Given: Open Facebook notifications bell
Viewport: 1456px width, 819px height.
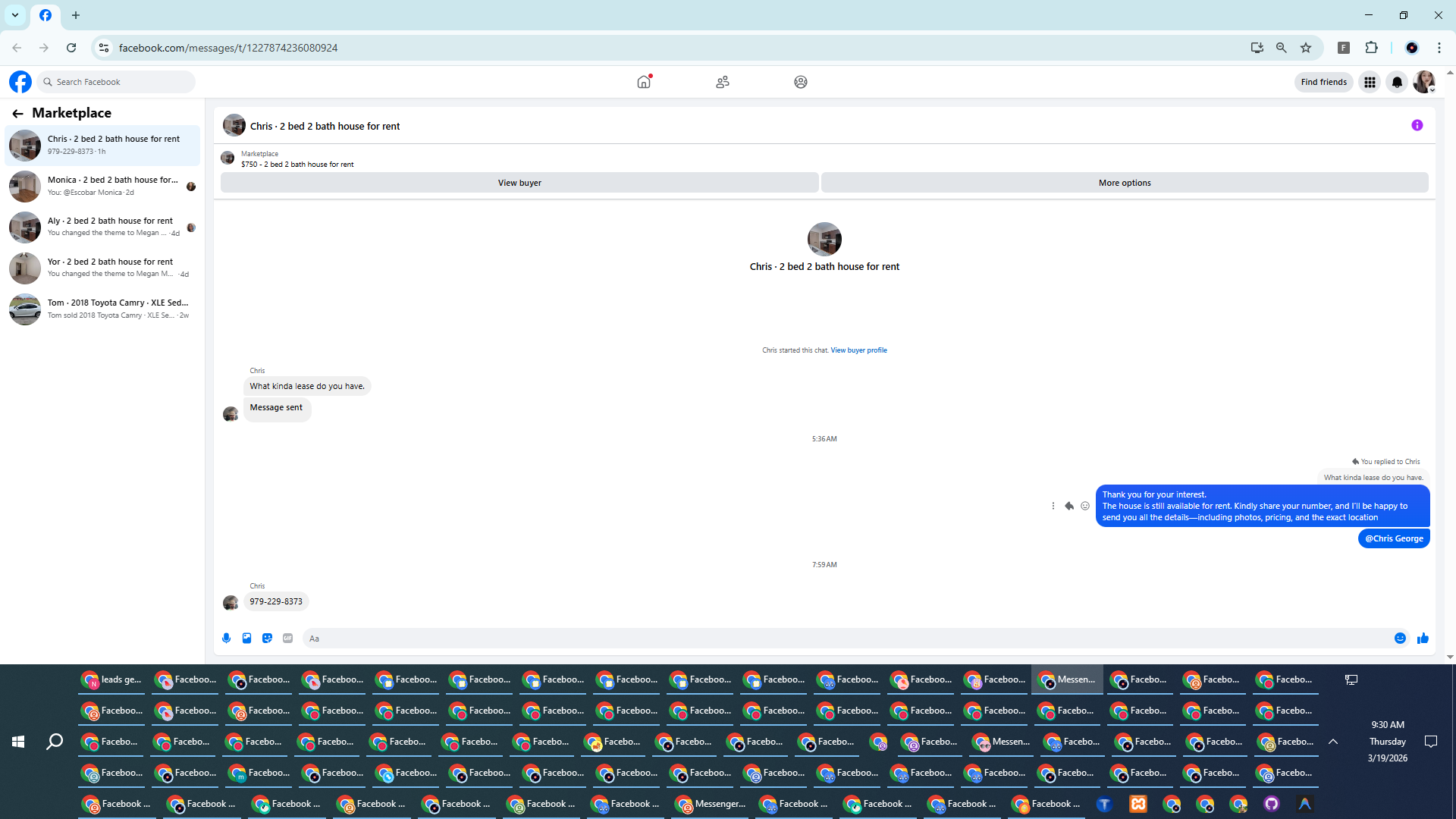Looking at the screenshot, I should coord(1397,82).
